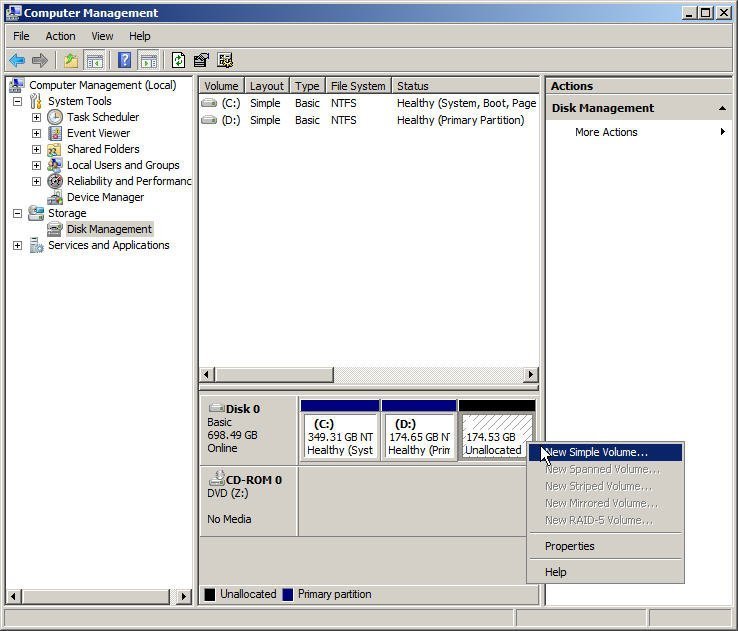The width and height of the screenshot is (738, 631).
Task: Click the Properties toolbar icon
Action: pyautogui.click(x=201, y=60)
